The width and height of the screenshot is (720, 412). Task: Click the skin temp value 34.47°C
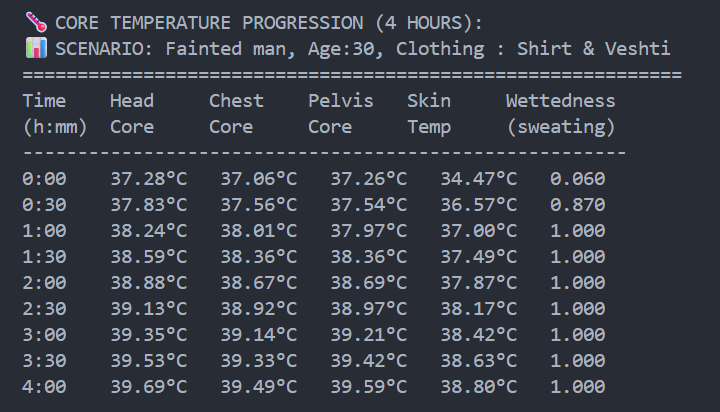point(478,179)
